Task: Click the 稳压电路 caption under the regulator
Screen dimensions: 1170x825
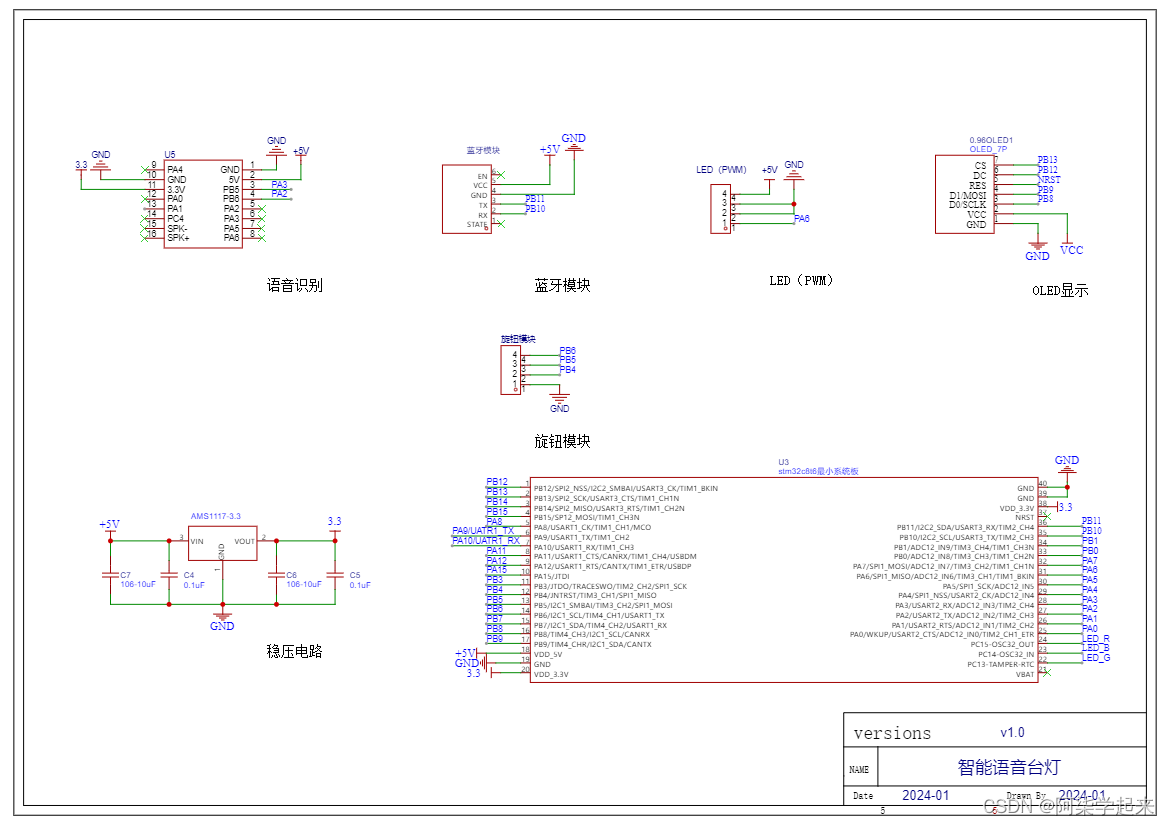Action: pos(294,651)
